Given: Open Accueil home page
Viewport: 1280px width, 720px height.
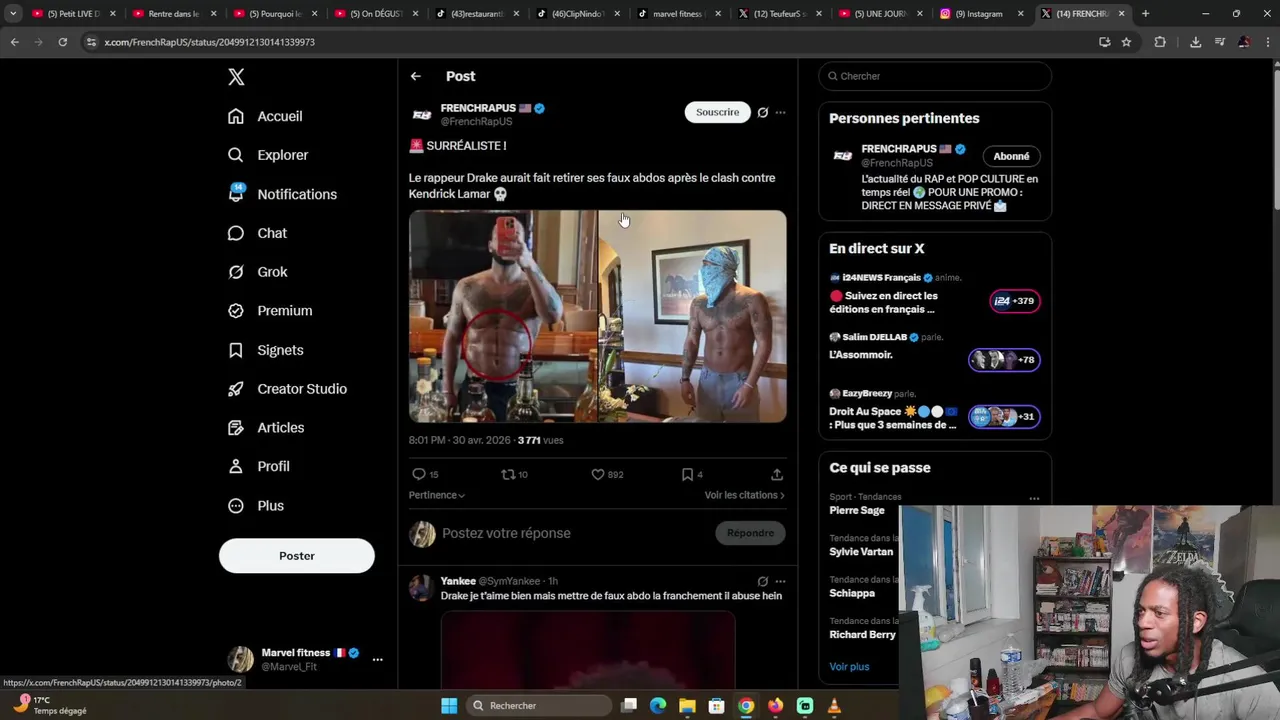Looking at the screenshot, I should click(x=265, y=116).
